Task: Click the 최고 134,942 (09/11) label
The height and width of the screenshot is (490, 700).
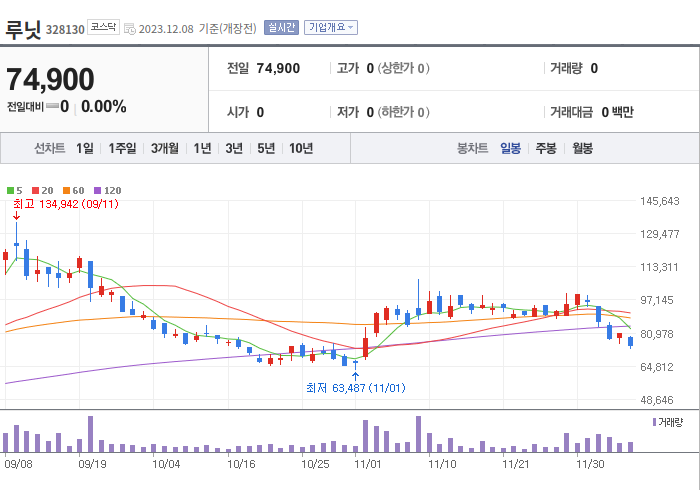Action: 66,204
